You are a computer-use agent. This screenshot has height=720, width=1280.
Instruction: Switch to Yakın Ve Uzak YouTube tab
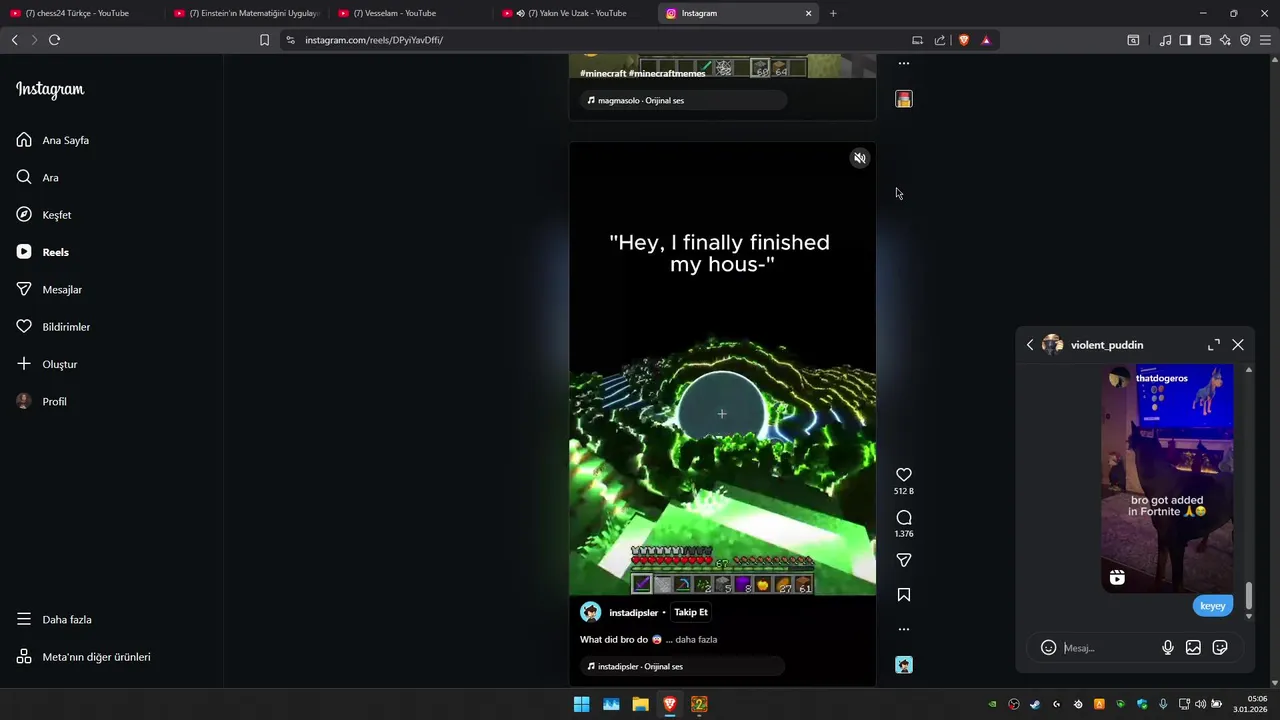pos(575,13)
